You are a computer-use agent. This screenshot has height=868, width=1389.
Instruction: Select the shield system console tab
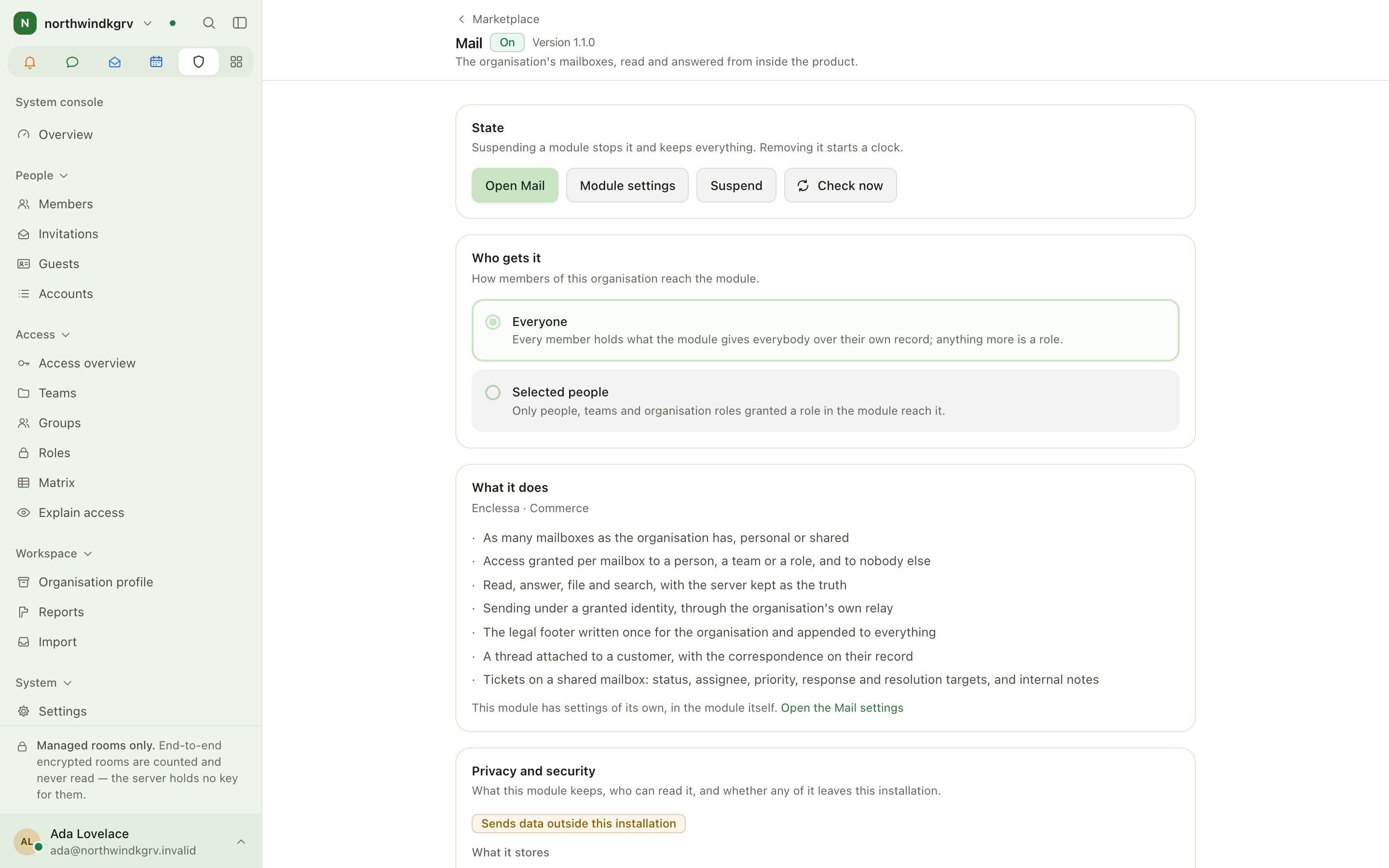(199, 62)
